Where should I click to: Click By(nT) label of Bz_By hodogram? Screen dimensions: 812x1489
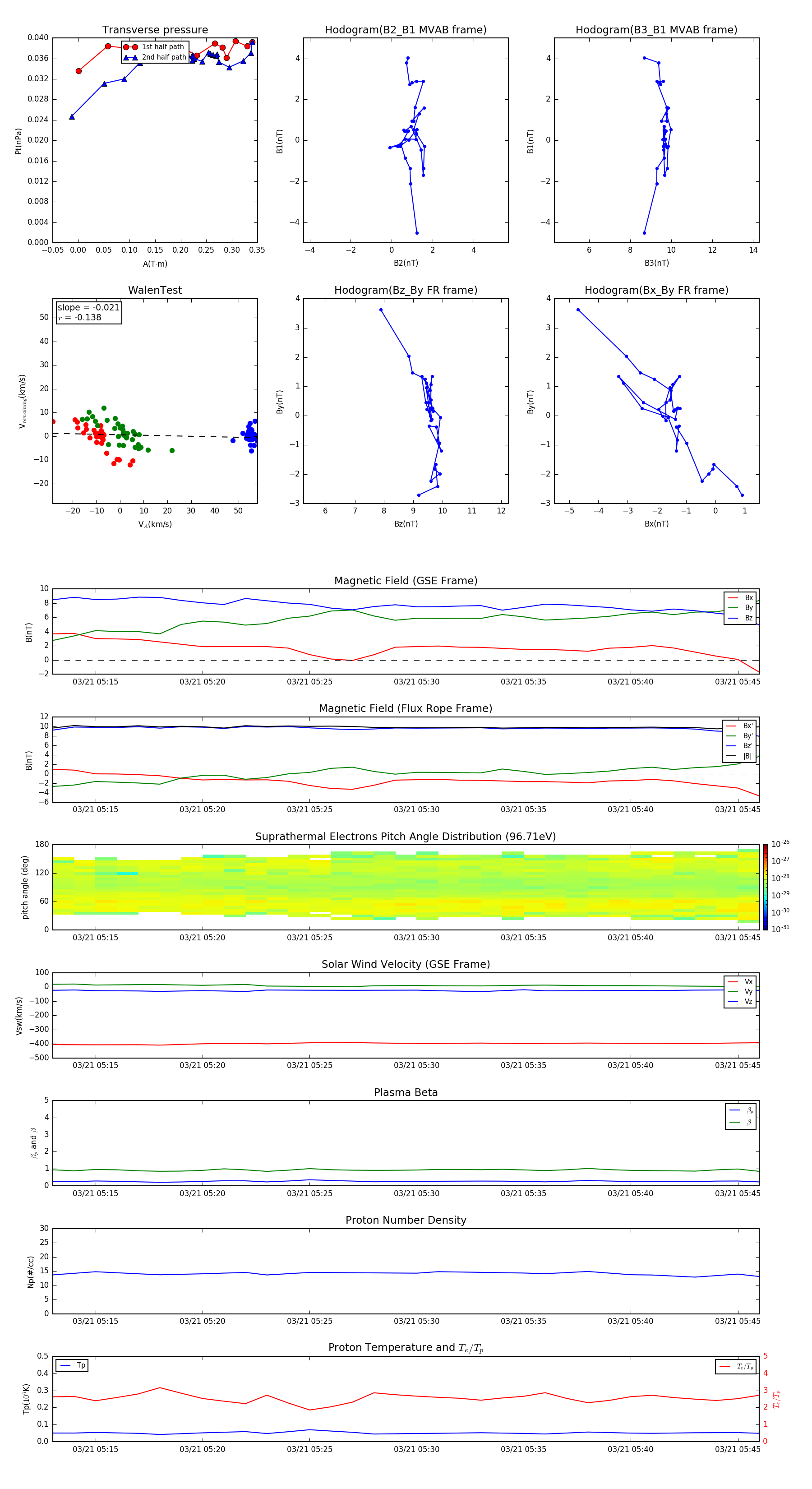pos(280,402)
